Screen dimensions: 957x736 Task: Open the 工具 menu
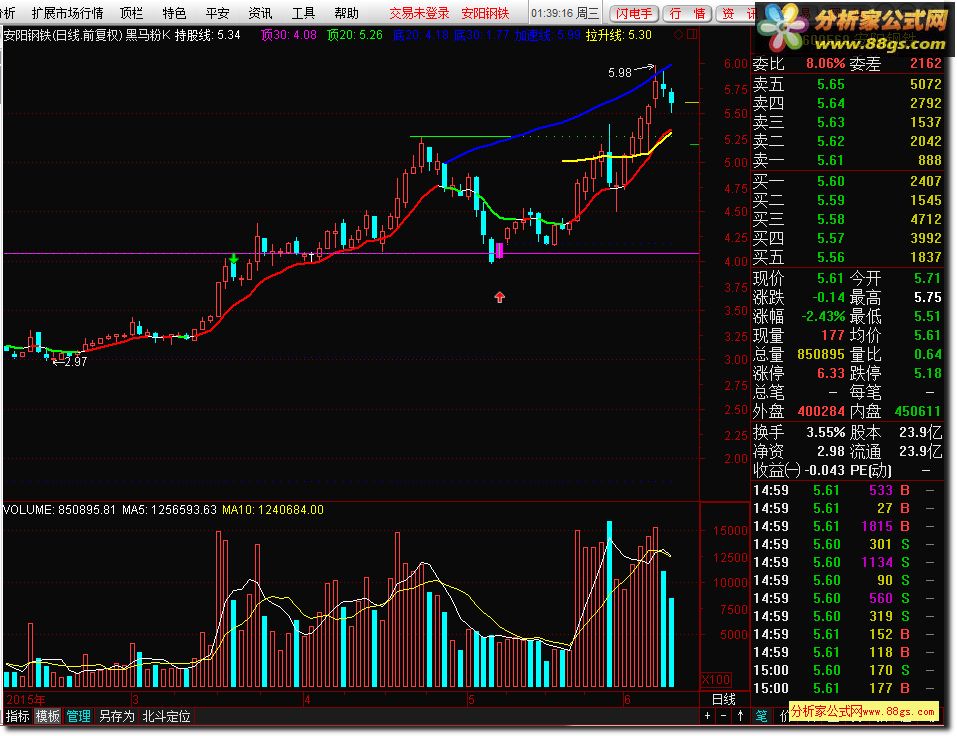(x=303, y=13)
